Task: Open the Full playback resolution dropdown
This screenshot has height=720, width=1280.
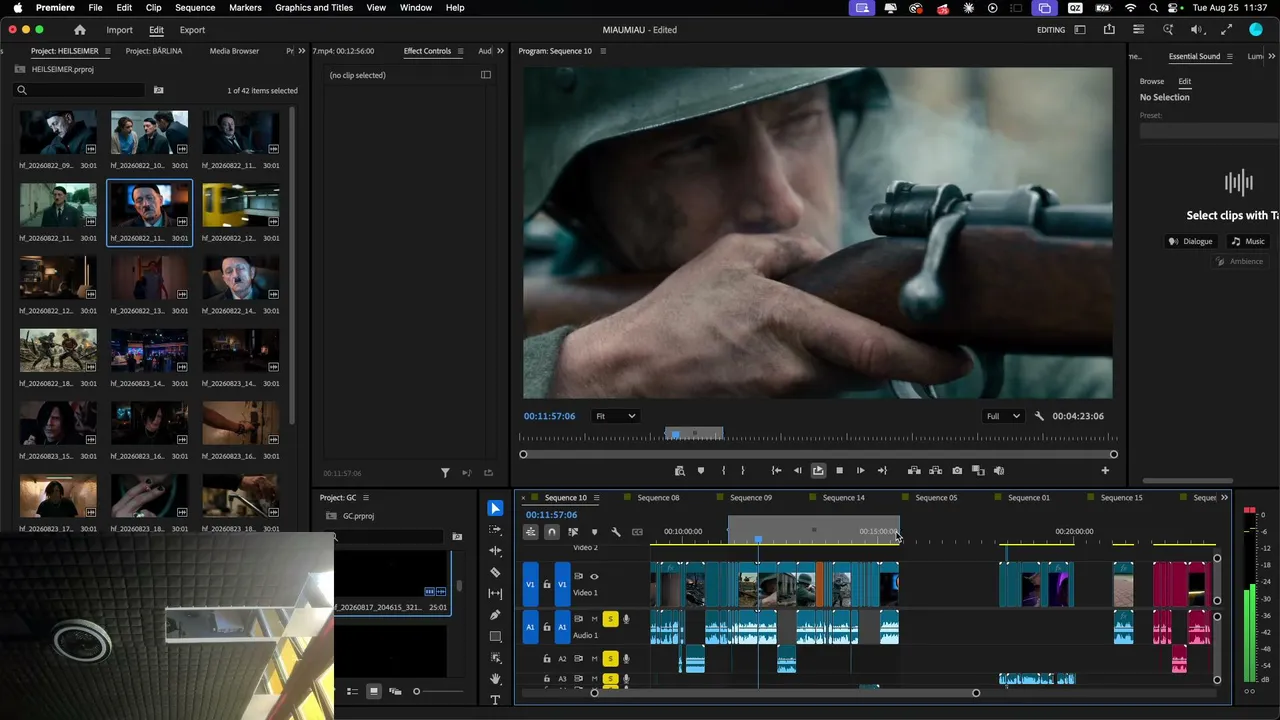Action: click(1003, 416)
